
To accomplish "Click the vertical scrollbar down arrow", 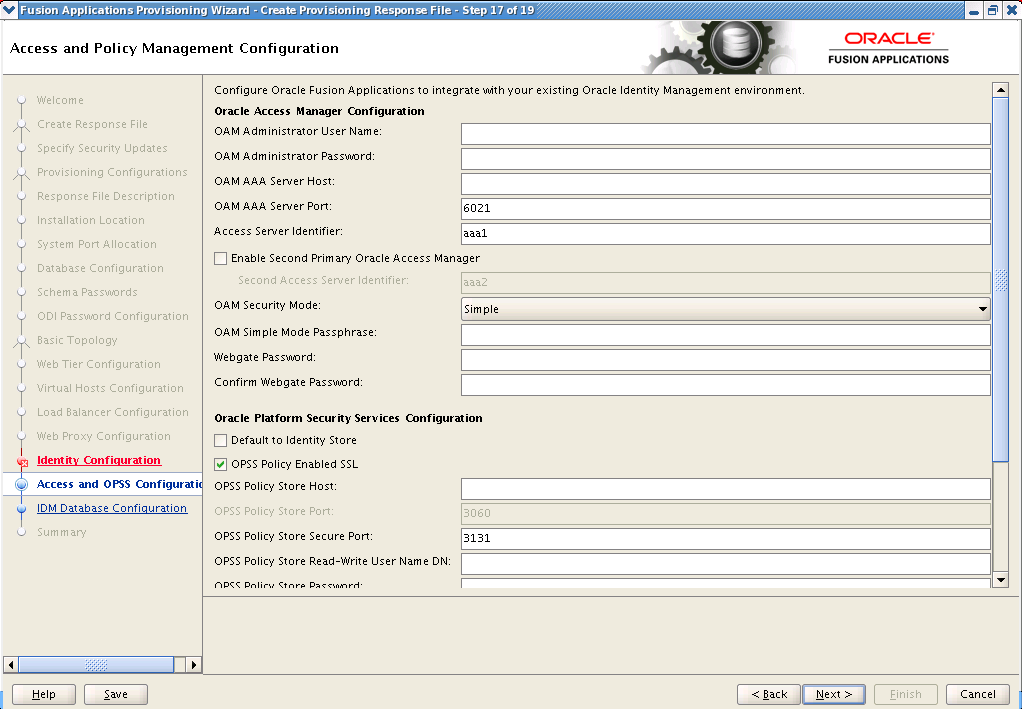I will tap(1000, 579).
